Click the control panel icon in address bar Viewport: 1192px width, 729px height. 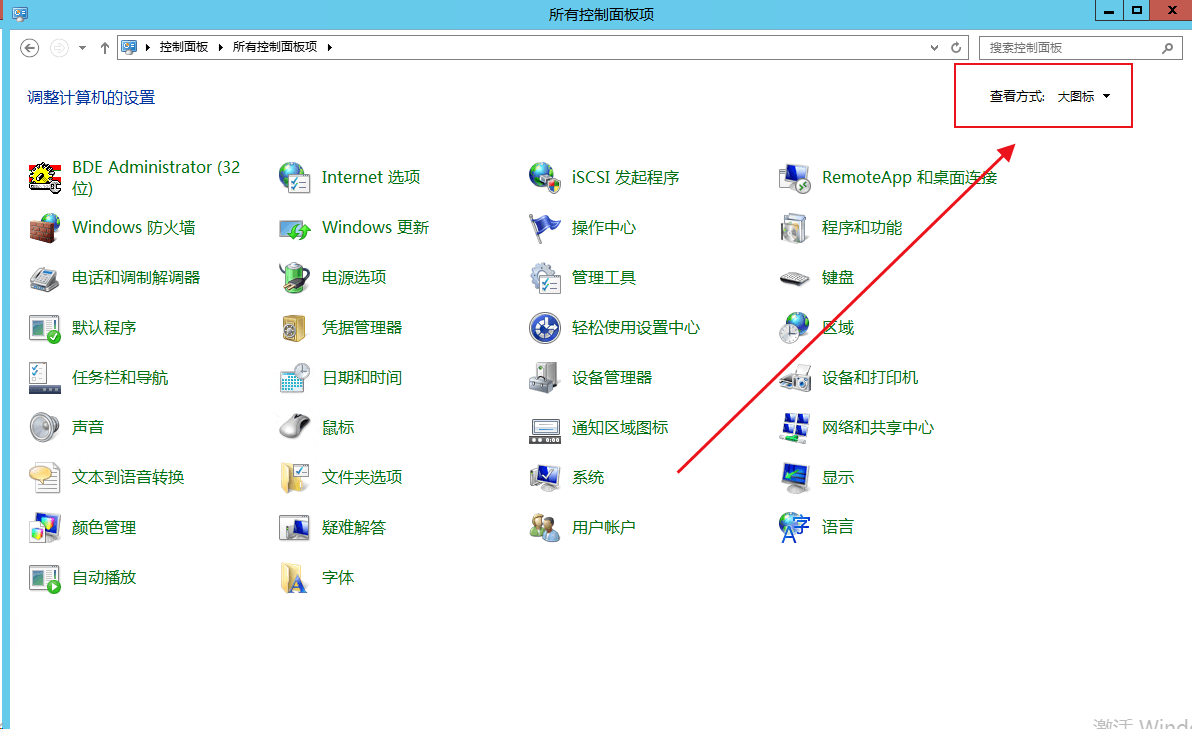point(129,47)
